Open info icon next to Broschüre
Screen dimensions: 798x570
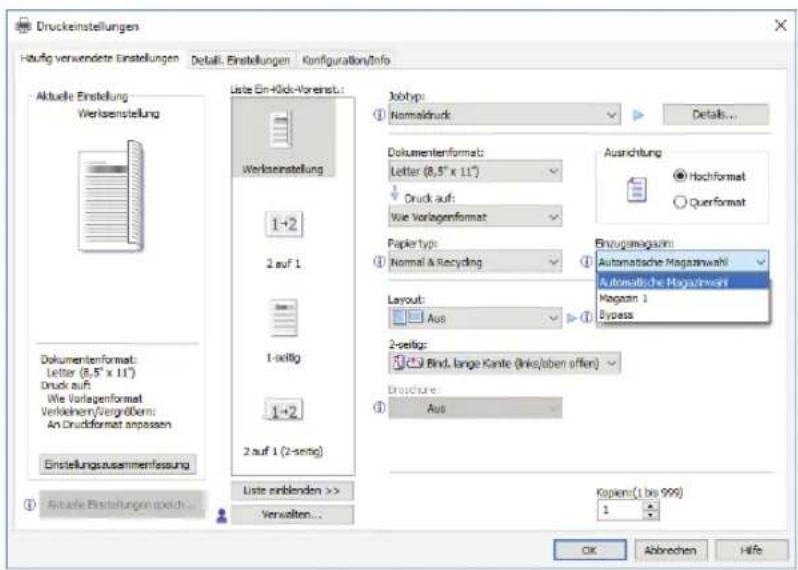pyautogui.click(x=378, y=408)
